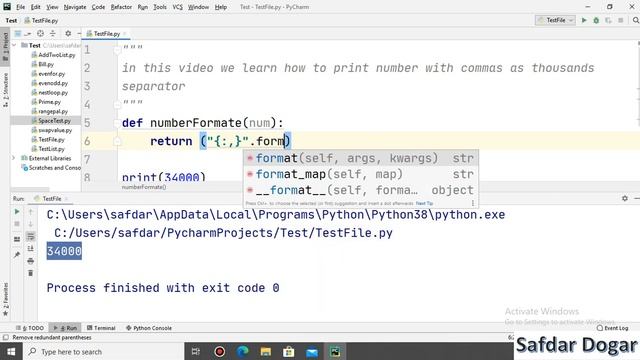Open the TestFile run configuration dropdown
The image size is (640, 360).
pyautogui.click(x=555, y=20)
